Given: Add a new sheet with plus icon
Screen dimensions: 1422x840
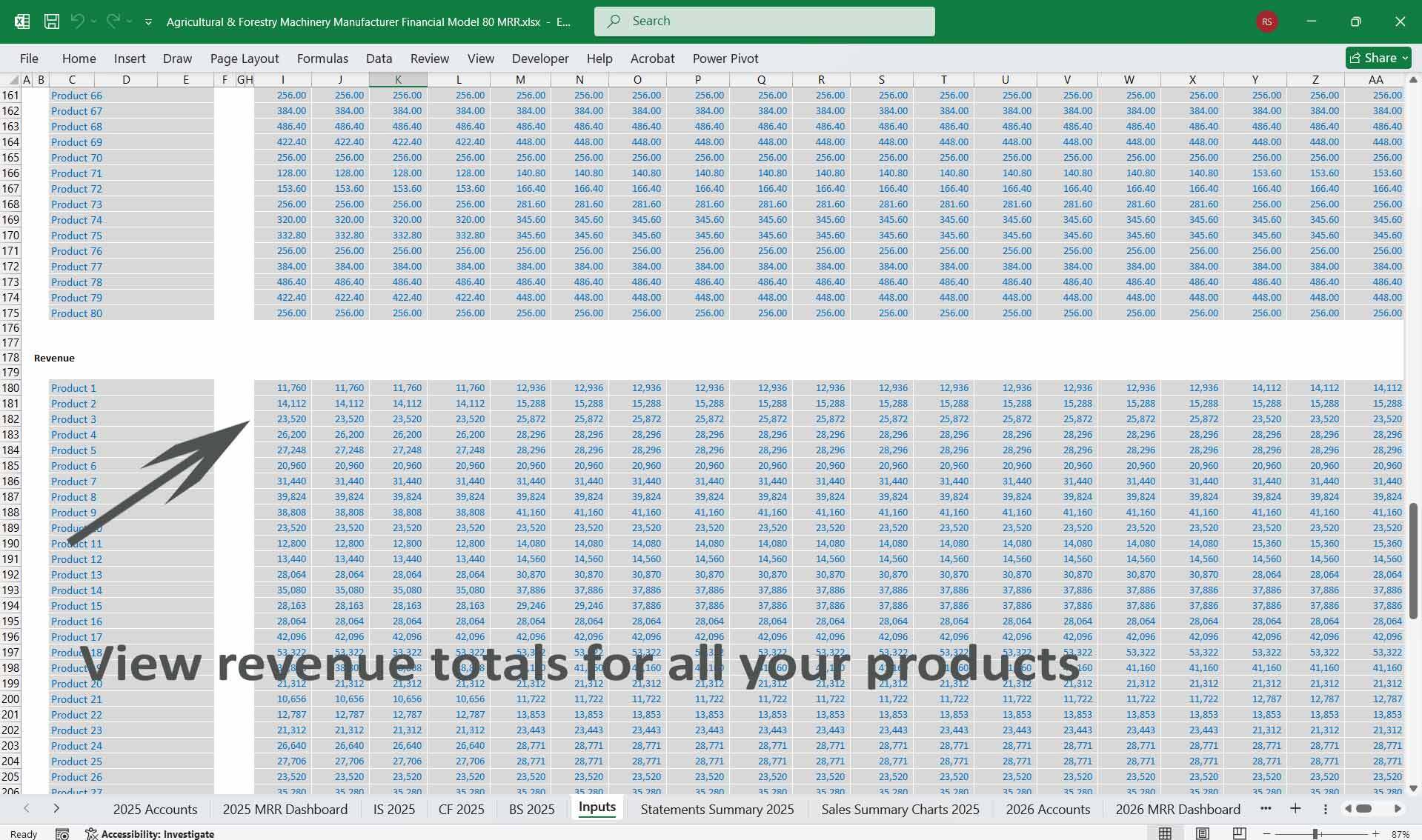Looking at the screenshot, I should tap(1295, 808).
